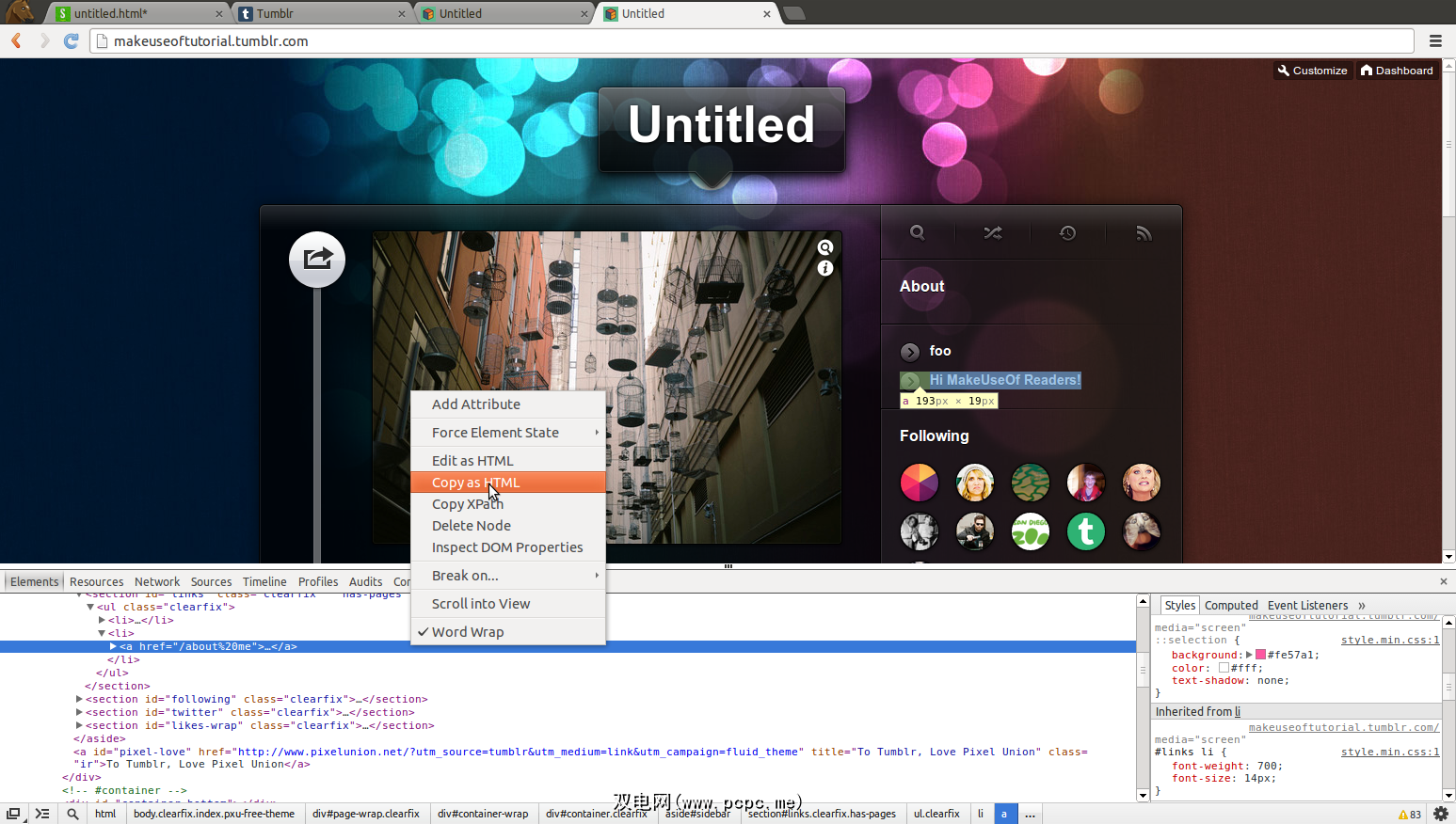Click the share arrow icon on the post
The height and width of the screenshot is (824, 1456).
click(317, 260)
